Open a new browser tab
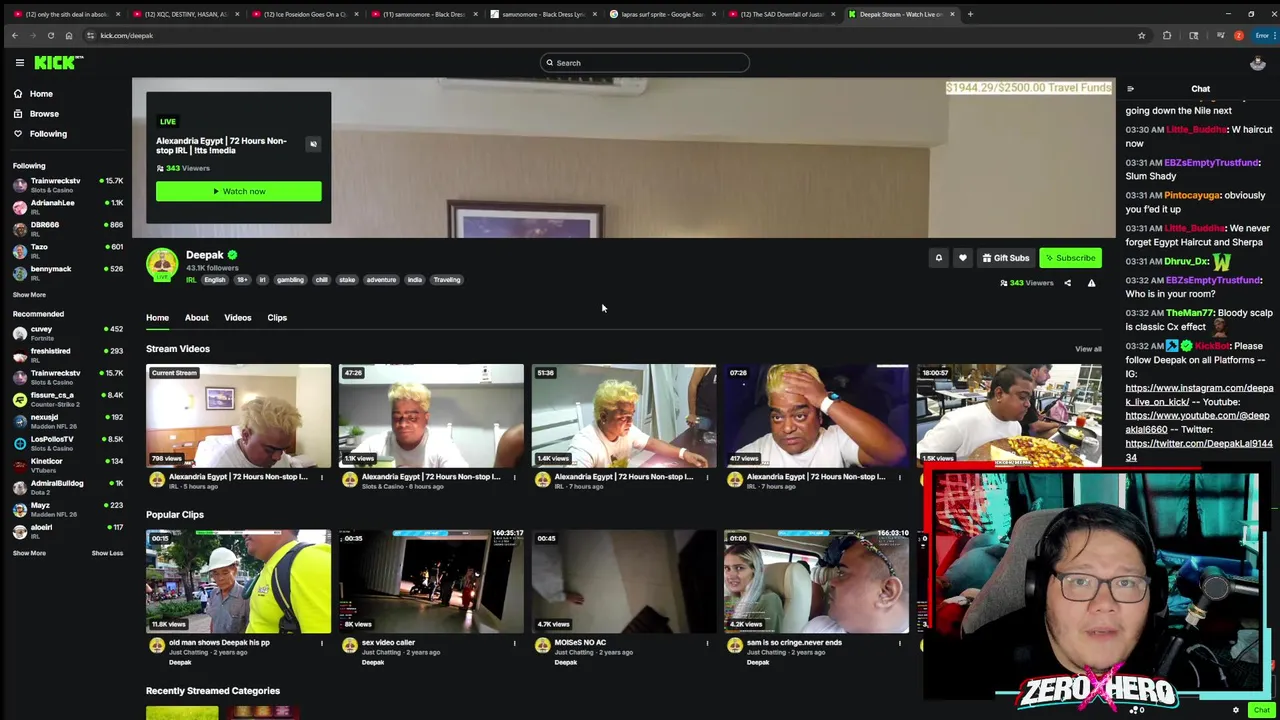 (970, 14)
